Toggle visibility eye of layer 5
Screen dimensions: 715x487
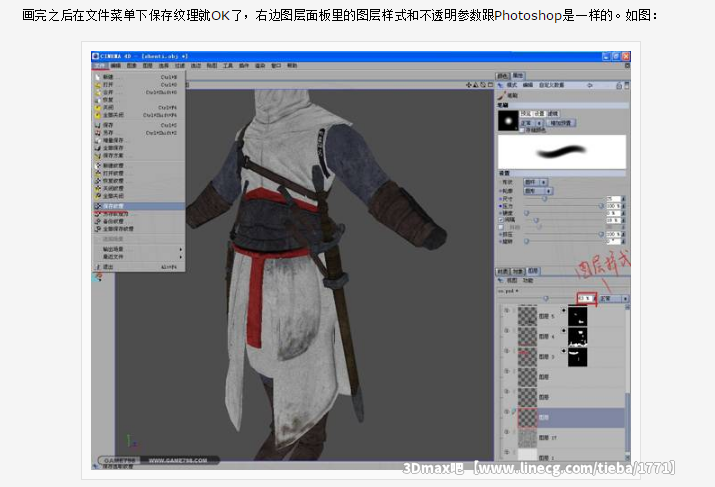pos(506,311)
